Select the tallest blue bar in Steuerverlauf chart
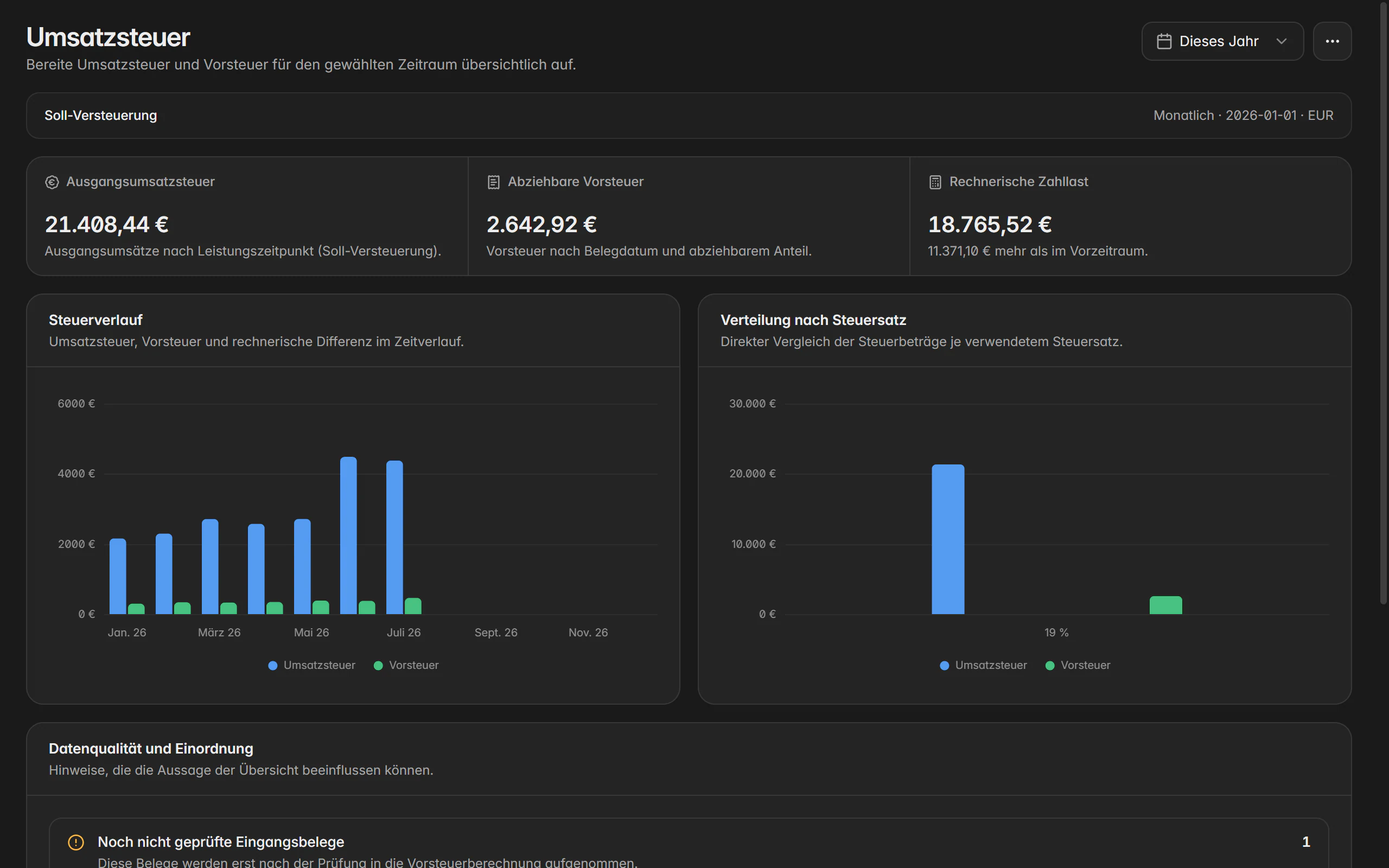 point(348,535)
